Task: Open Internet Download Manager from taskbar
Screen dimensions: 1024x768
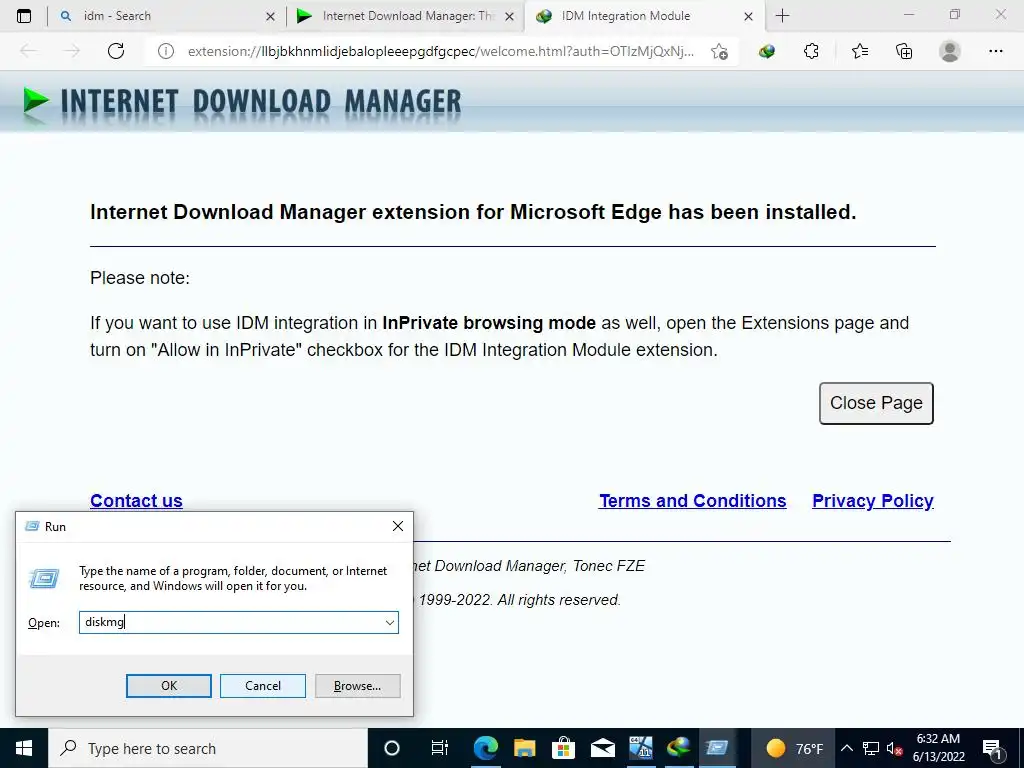Action: (679, 748)
